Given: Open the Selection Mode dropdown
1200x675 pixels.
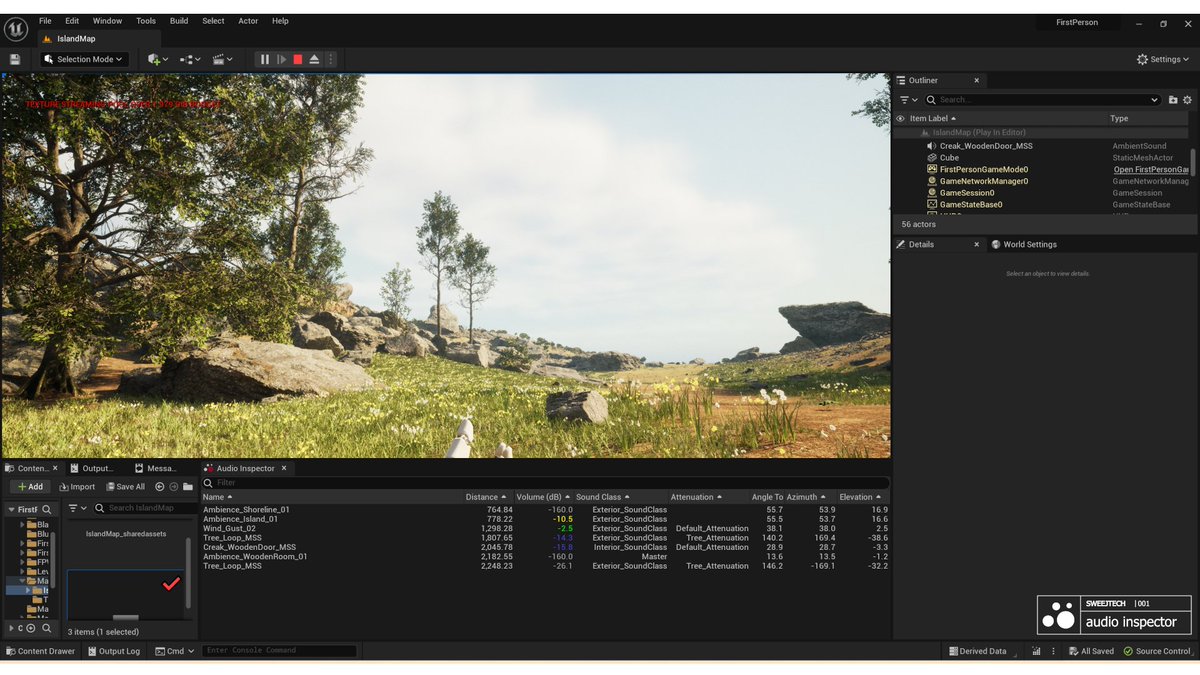Looking at the screenshot, I should click(x=84, y=60).
